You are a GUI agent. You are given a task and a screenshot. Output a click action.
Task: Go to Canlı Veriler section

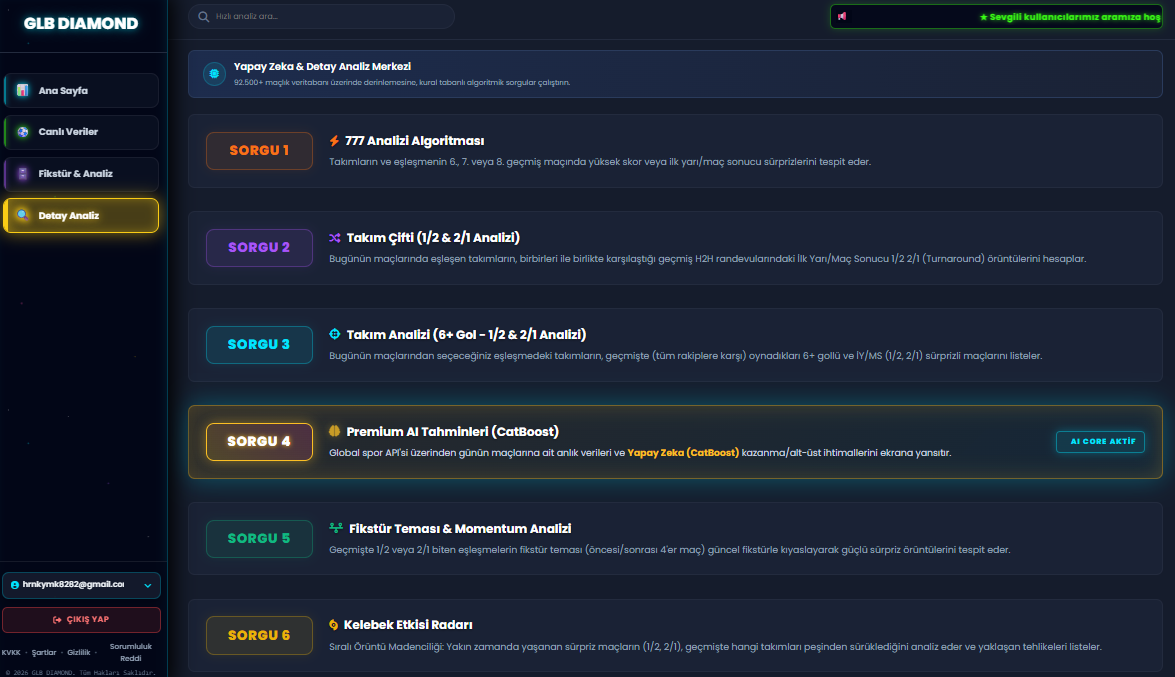pyautogui.click(x=81, y=132)
